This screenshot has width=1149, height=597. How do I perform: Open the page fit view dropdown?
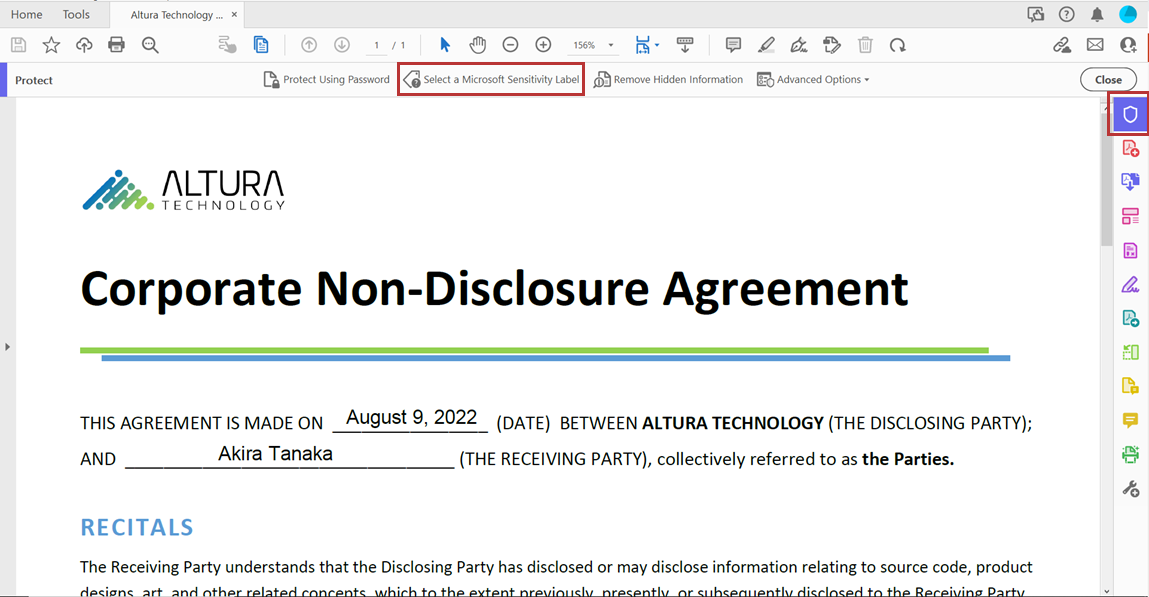tap(647, 44)
